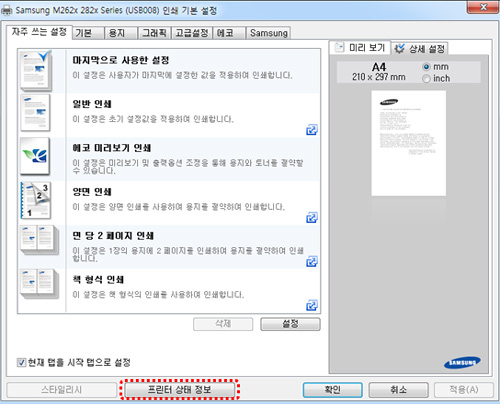Screen dimensions: 500x404
Task: Click the Samsung logo in preview panel
Action: (x=462, y=363)
